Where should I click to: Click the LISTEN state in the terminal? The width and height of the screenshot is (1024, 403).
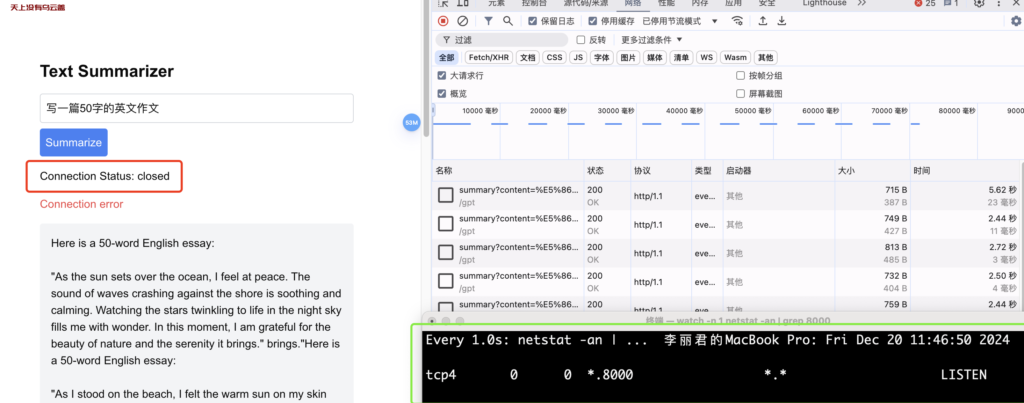963,375
